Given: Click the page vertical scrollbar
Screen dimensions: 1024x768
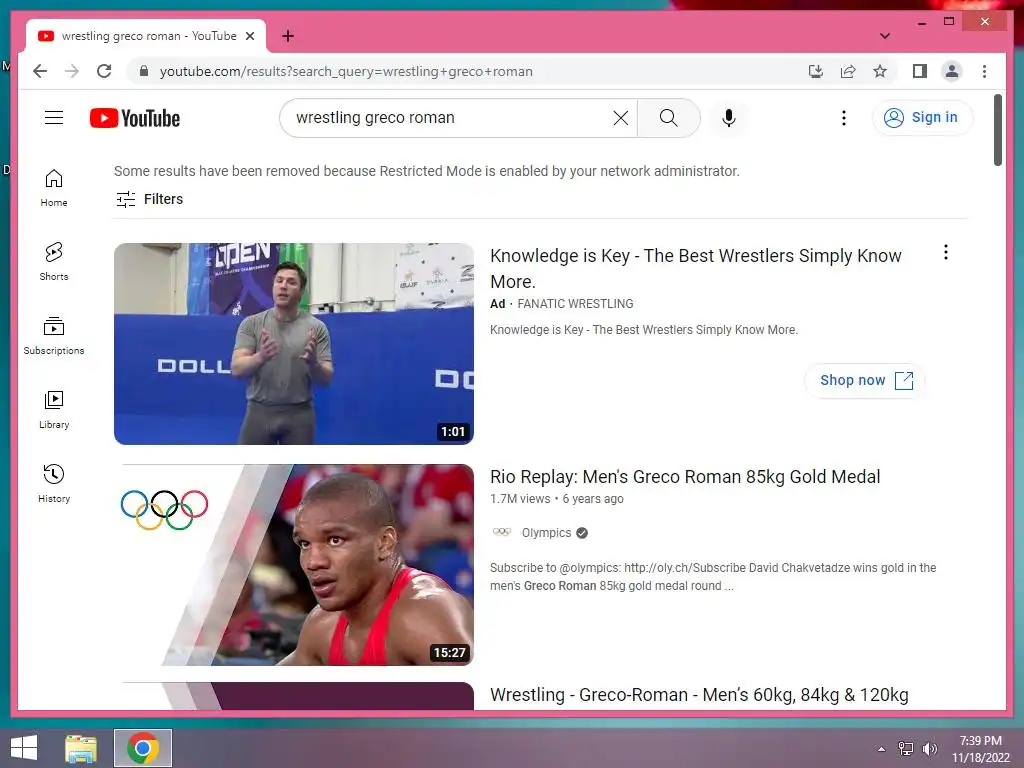Looking at the screenshot, I should (x=998, y=131).
